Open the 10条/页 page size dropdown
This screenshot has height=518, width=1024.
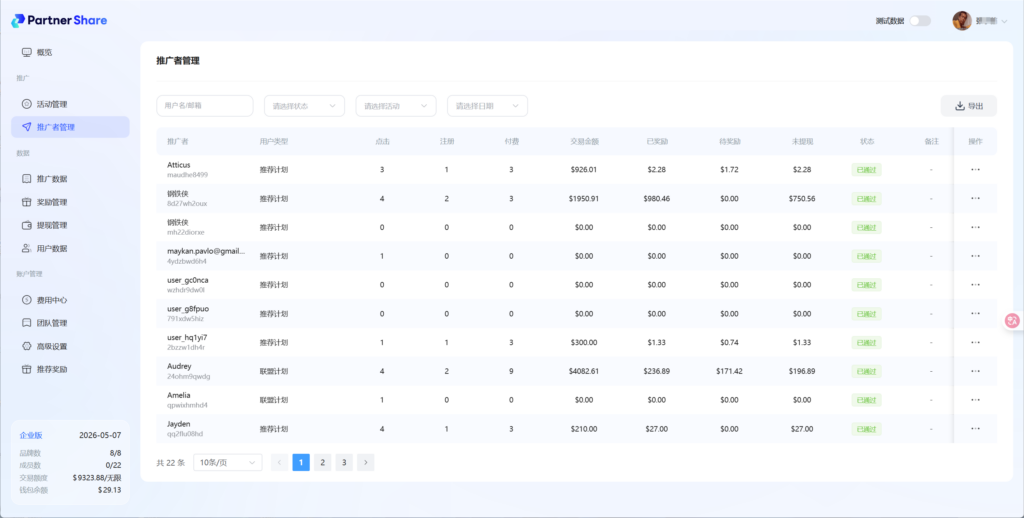pos(227,462)
